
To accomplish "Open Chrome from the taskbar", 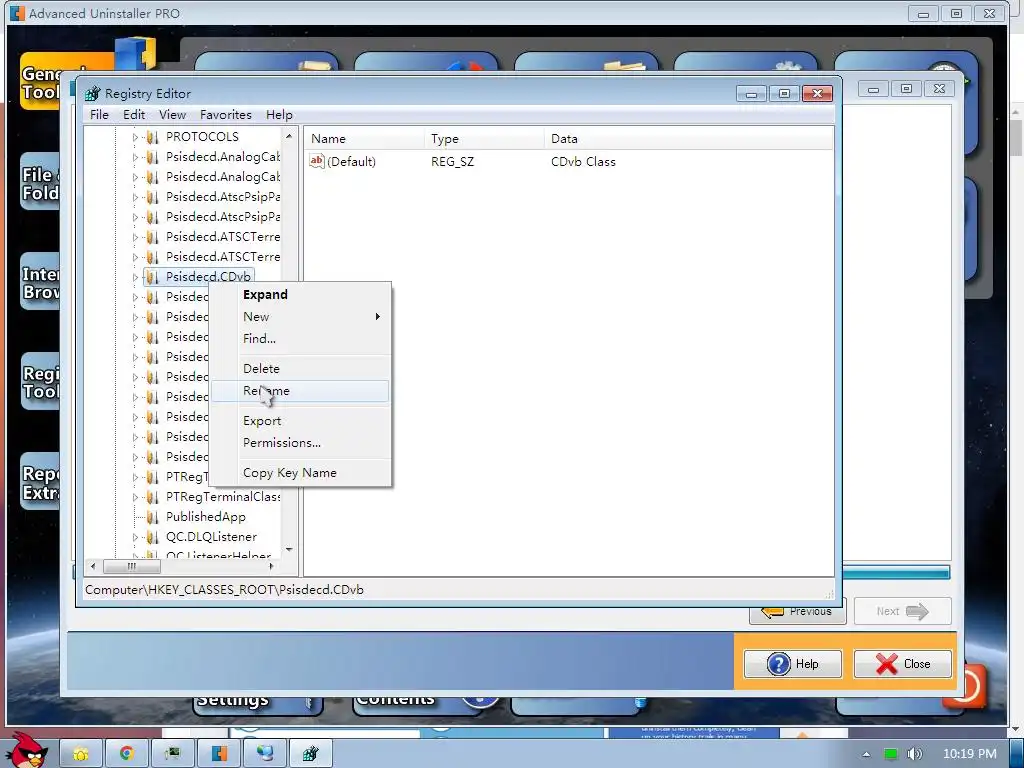I will click(127, 754).
